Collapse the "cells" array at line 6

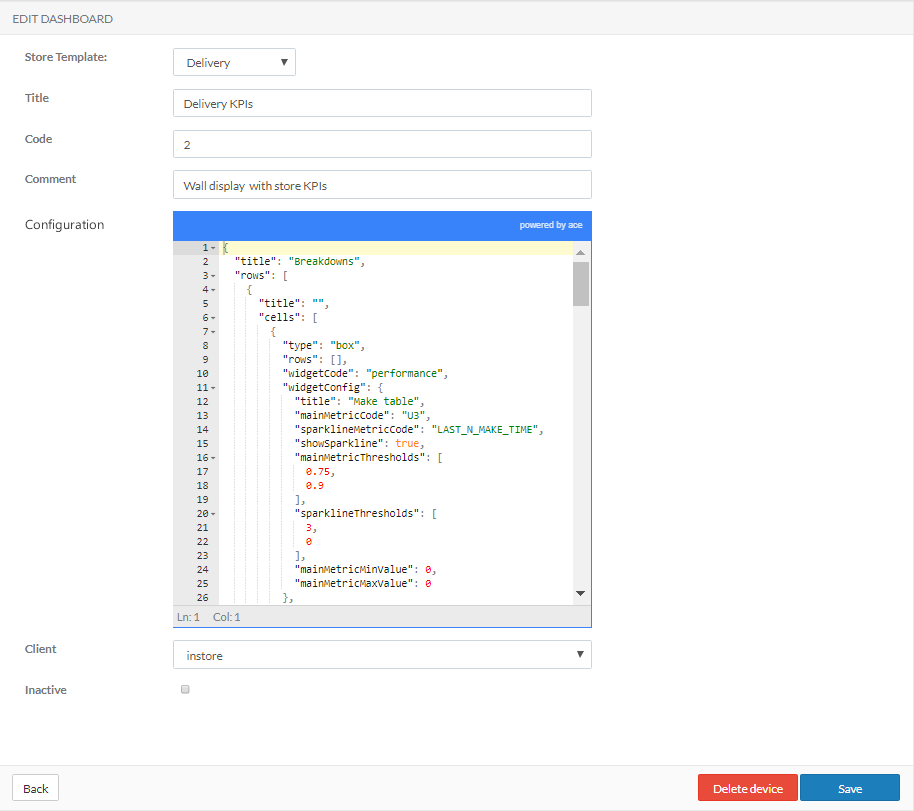click(x=213, y=318)
